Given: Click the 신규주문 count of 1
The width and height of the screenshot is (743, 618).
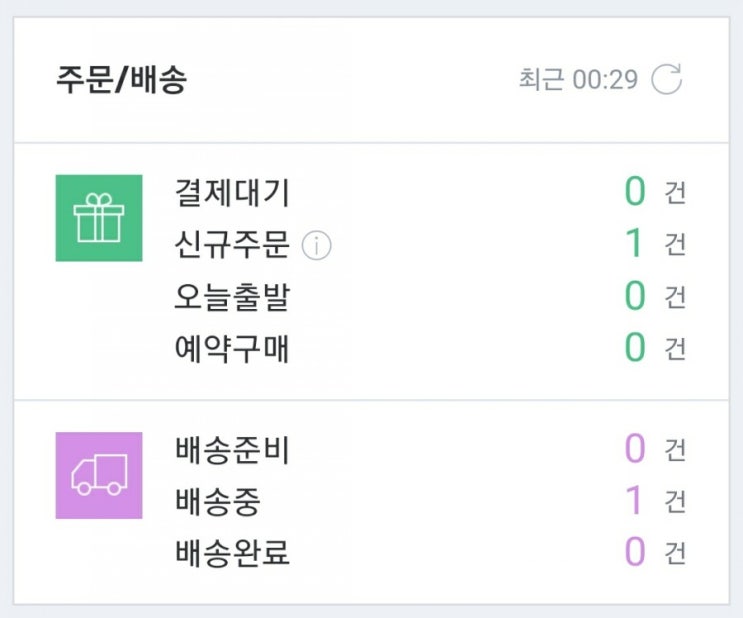Looking at the screenshot, I should tap(633, 244).
